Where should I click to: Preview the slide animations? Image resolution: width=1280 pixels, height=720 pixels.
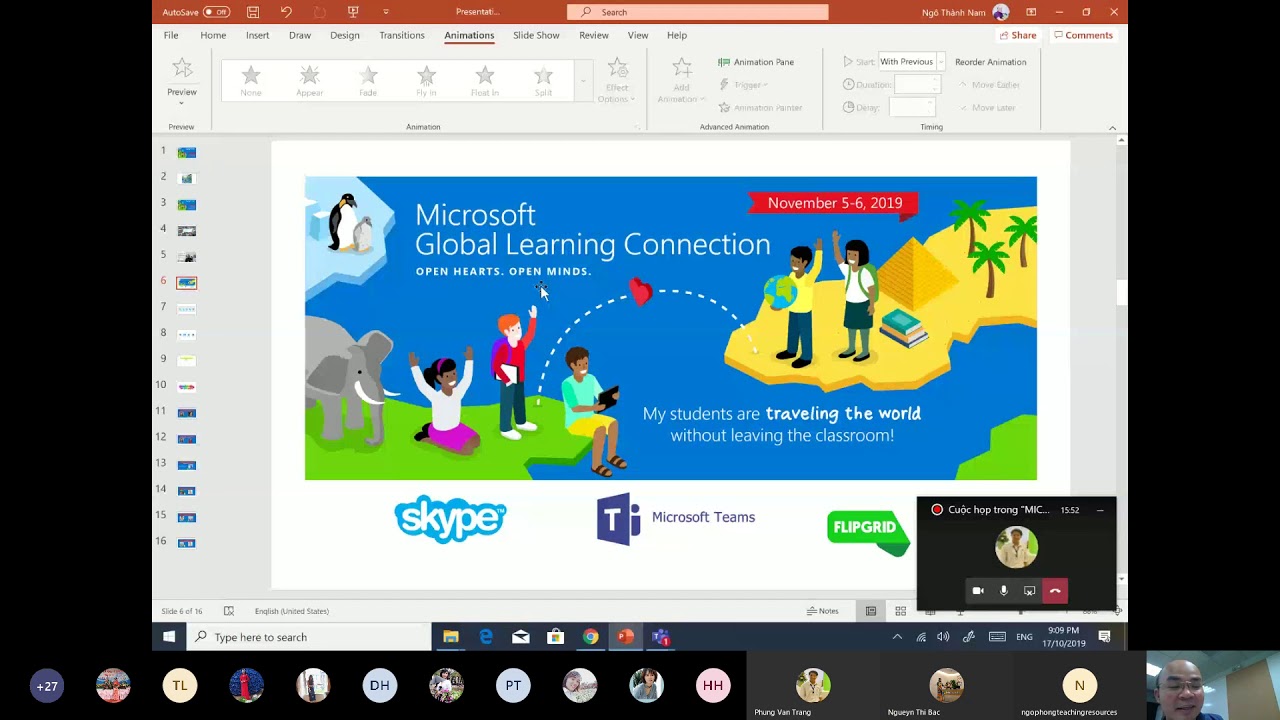coord(182,70)
